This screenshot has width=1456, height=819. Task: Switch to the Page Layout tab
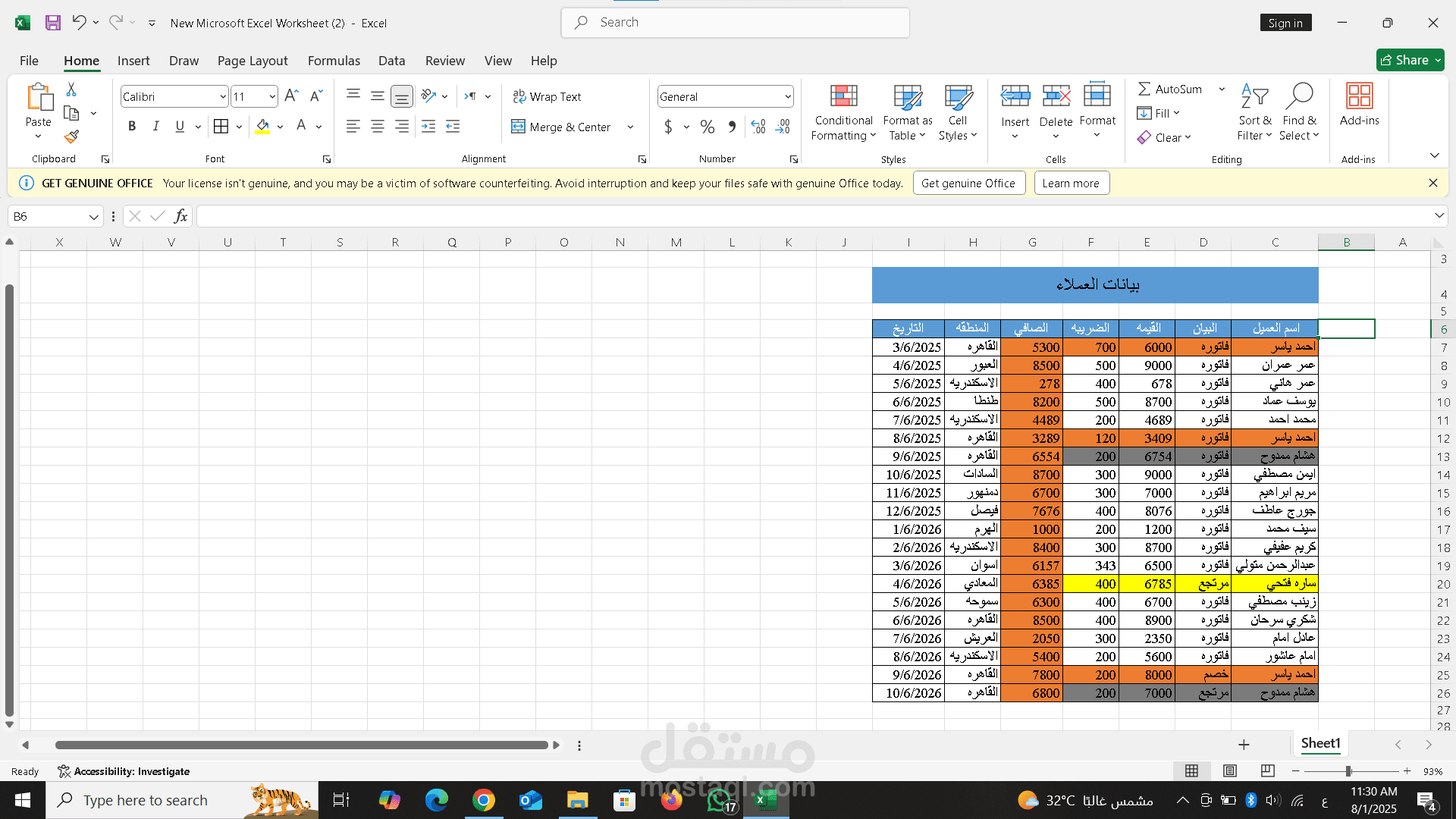point(253,61)
